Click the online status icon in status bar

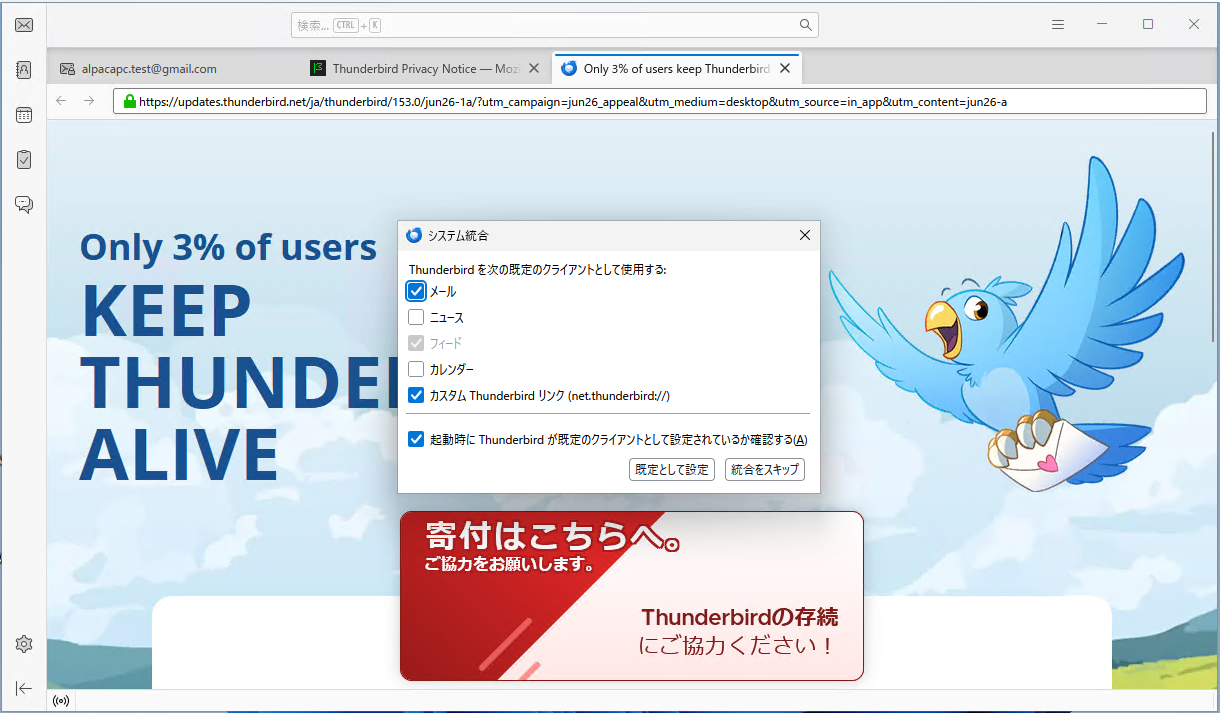(x=62, y=701)
